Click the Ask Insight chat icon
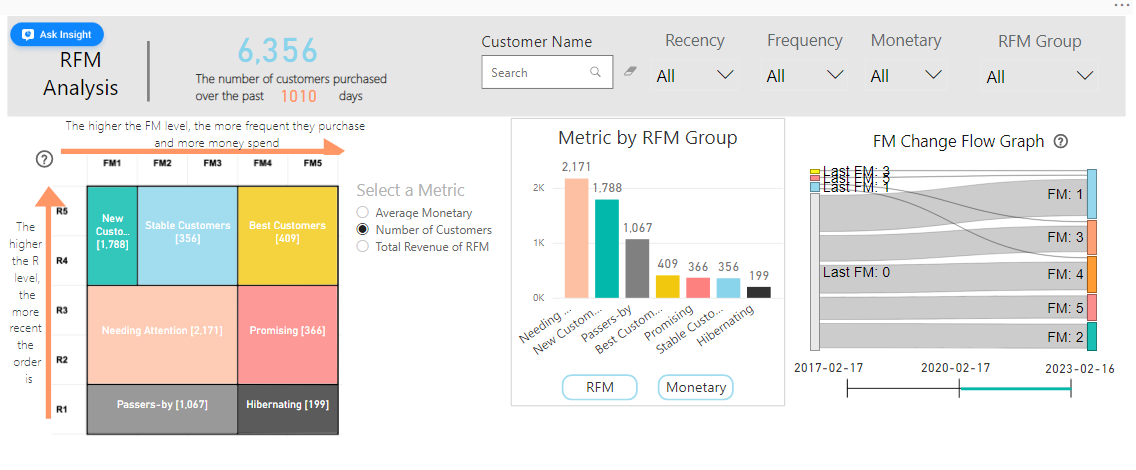Image resolution: width=1136 pixels, height=470 pixels. click(27, 34)
